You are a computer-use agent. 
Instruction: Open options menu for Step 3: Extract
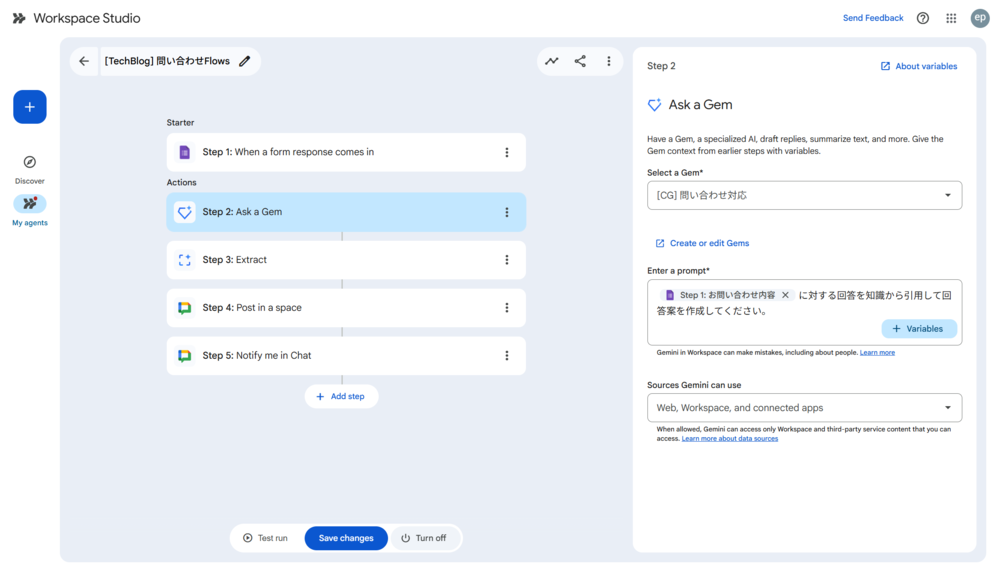click(x=507, y=260)
